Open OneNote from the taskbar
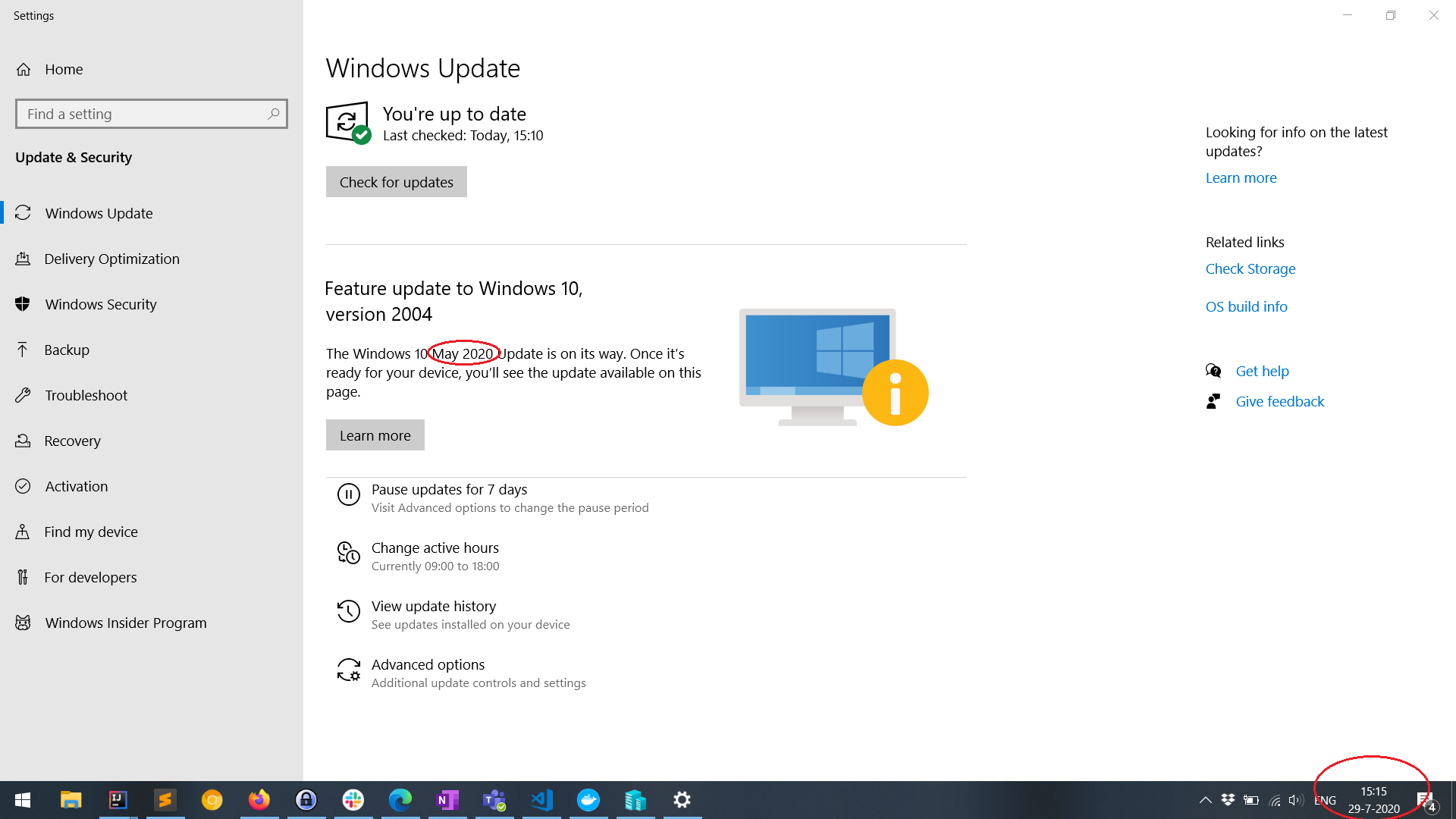 tap(447, 800)
